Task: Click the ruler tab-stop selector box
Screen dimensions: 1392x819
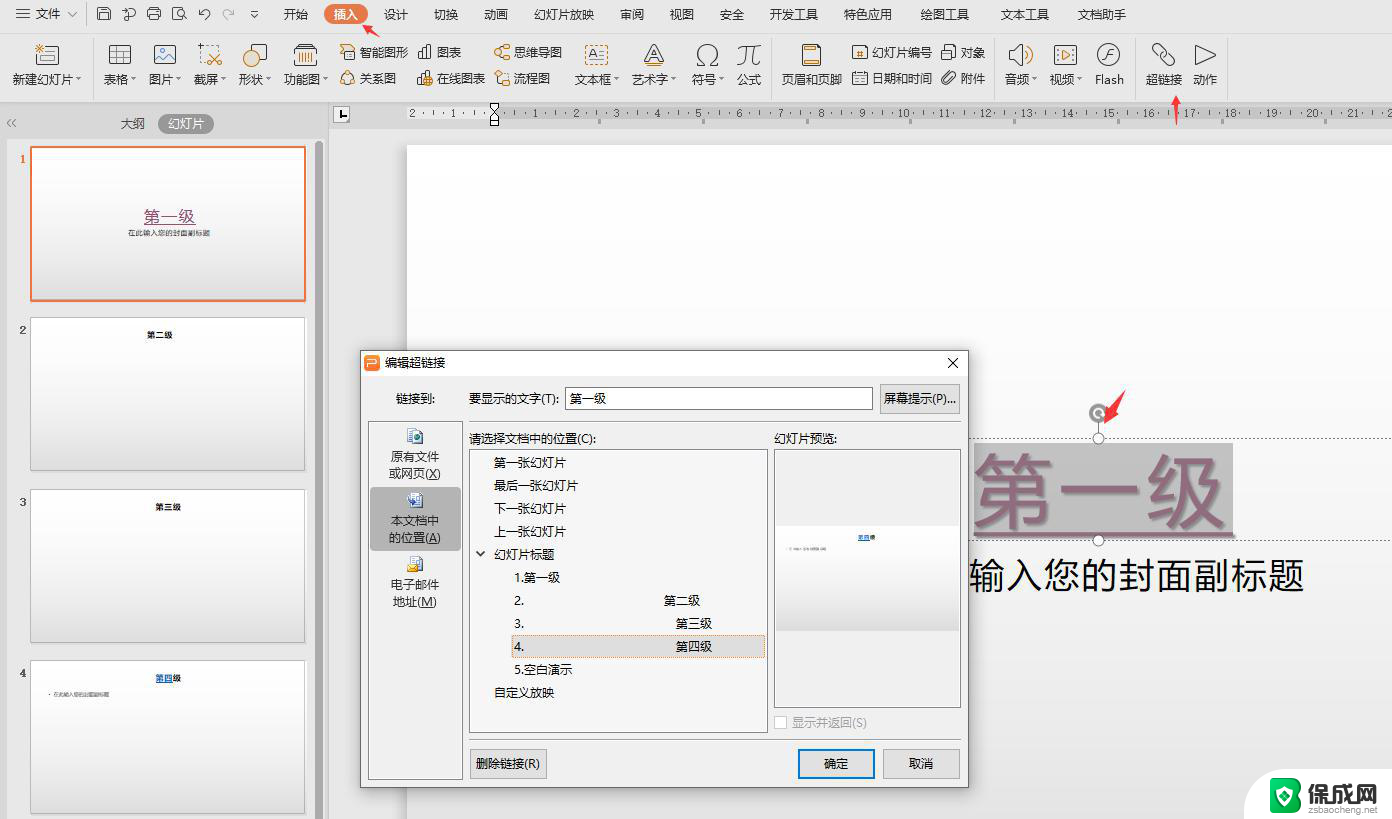Action: tap(343, 115)
